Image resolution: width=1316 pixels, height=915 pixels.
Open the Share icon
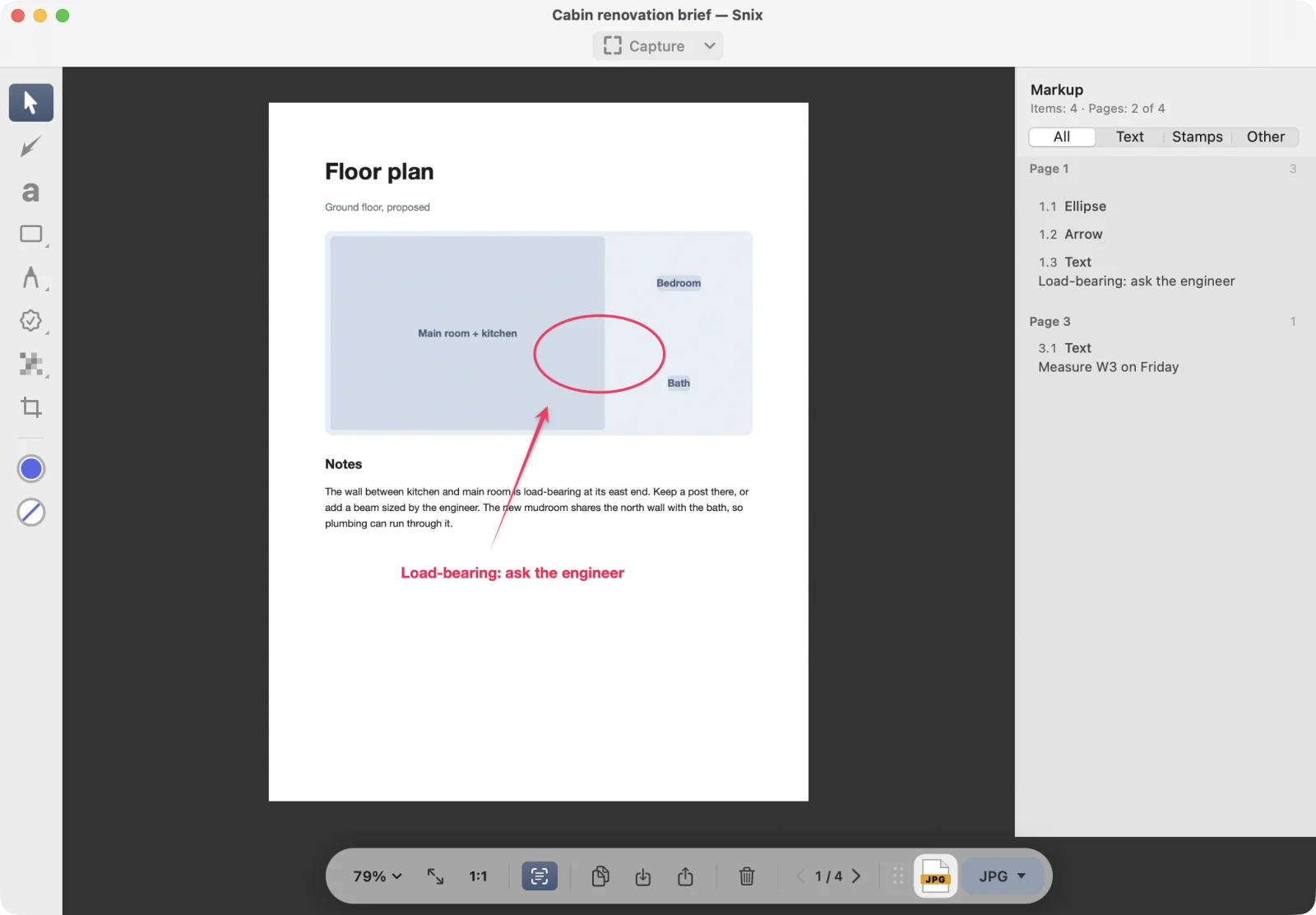pyautogui.click(x=685, y=876)
